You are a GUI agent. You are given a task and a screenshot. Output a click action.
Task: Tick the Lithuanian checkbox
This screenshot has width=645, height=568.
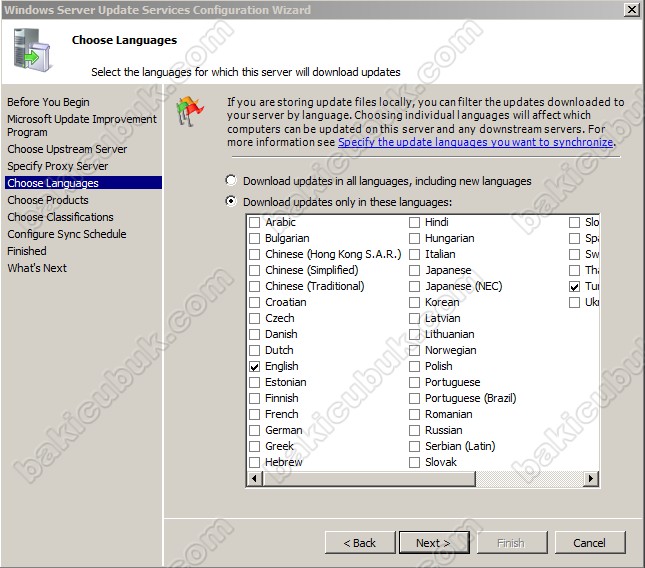point(414,334)
